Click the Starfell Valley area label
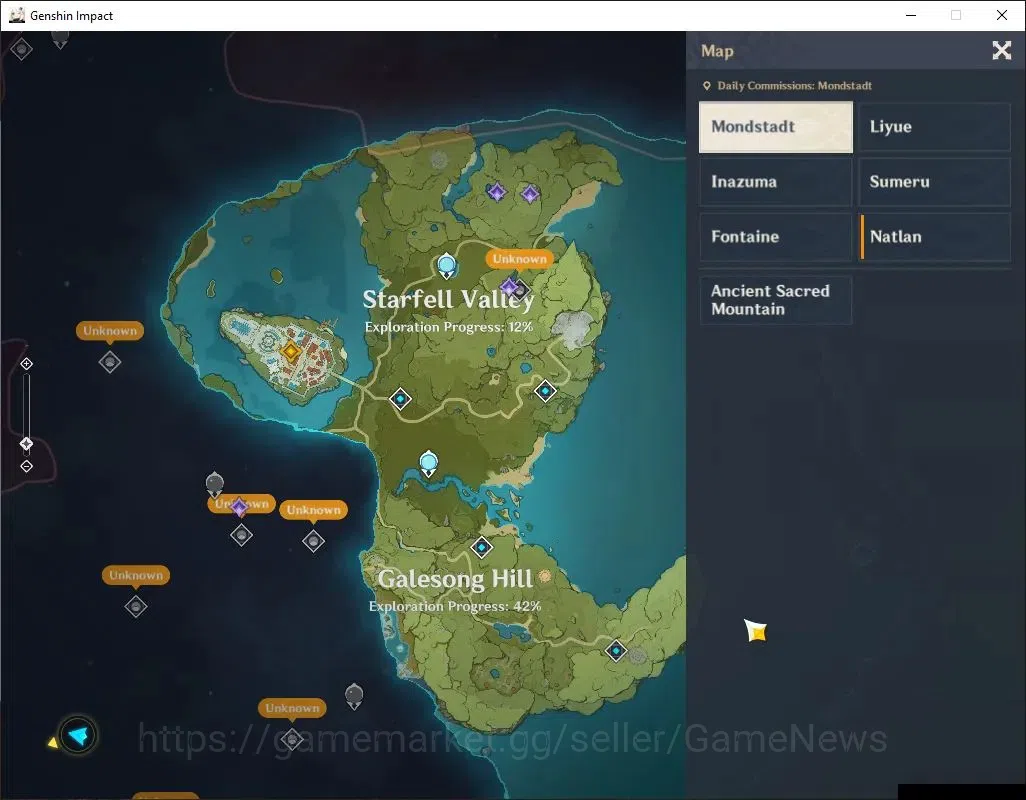 (x=449, y=300)
